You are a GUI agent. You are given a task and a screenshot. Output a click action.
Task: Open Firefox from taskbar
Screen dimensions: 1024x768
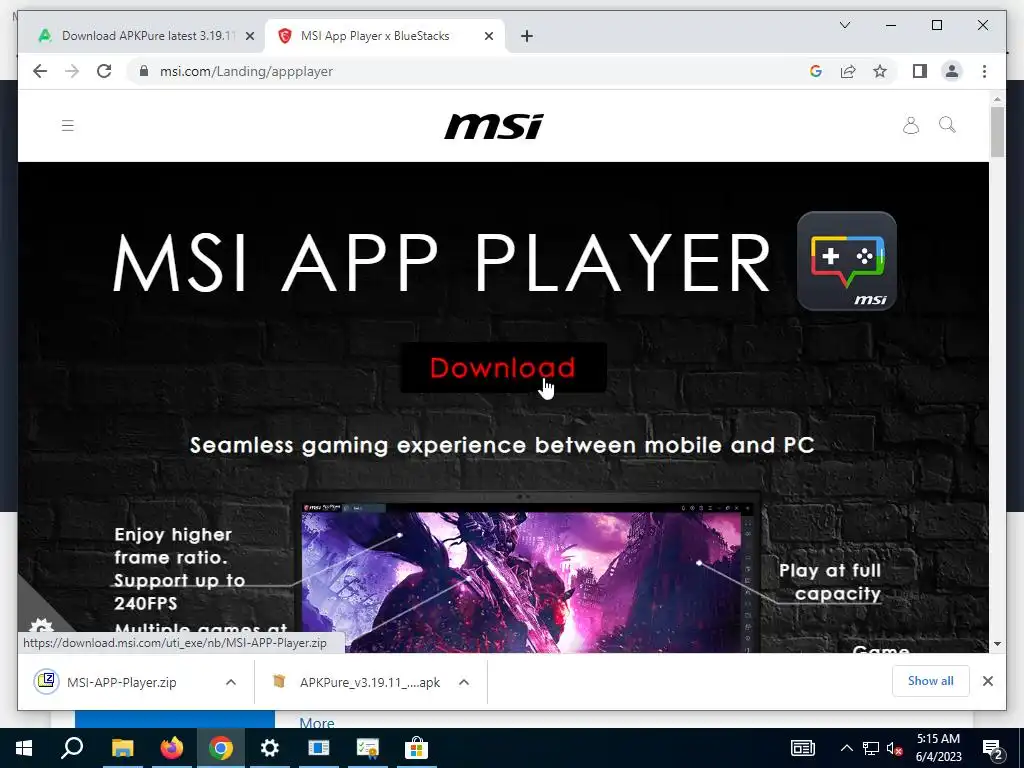172,748
